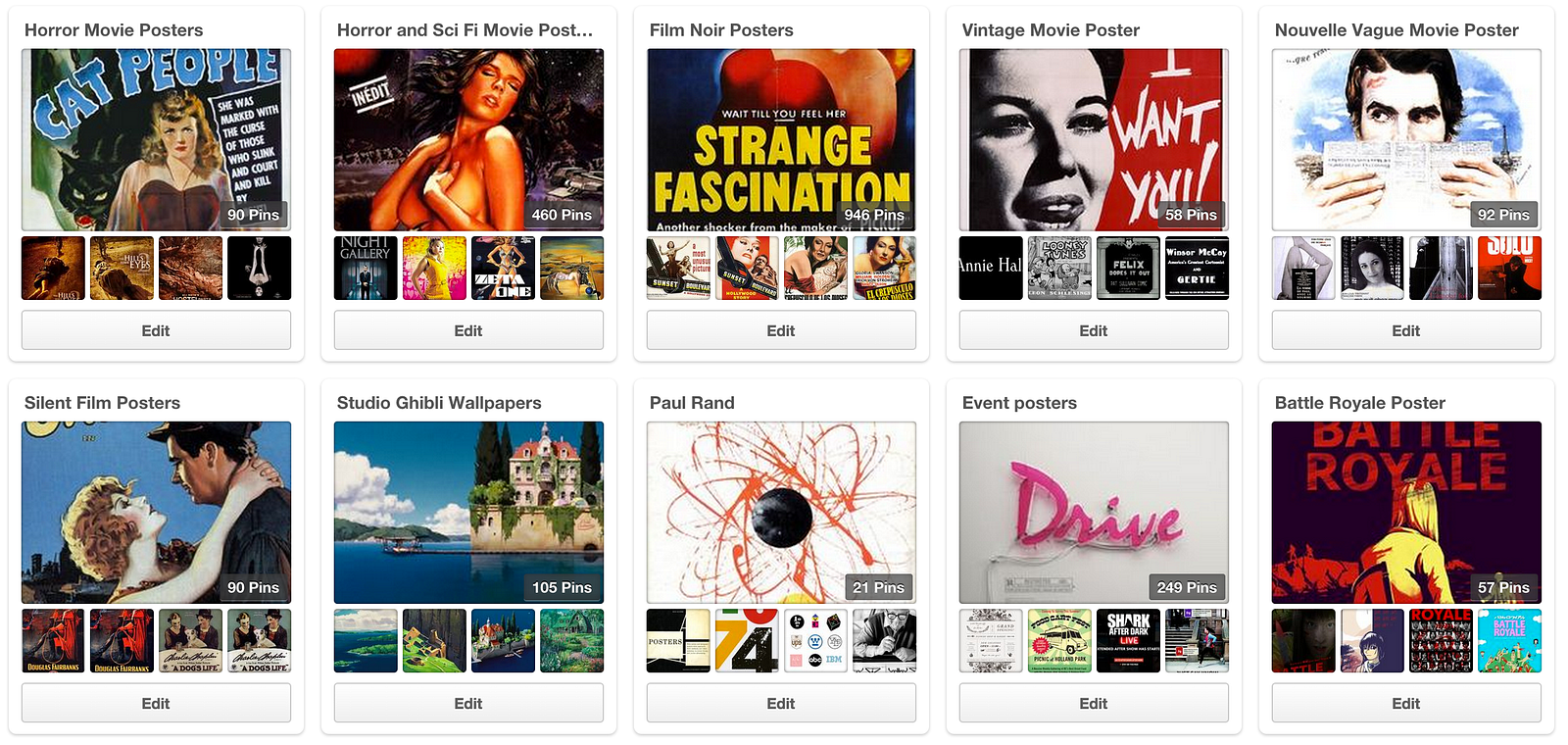Select the Looney Tunes small thumbnail

1059,268
